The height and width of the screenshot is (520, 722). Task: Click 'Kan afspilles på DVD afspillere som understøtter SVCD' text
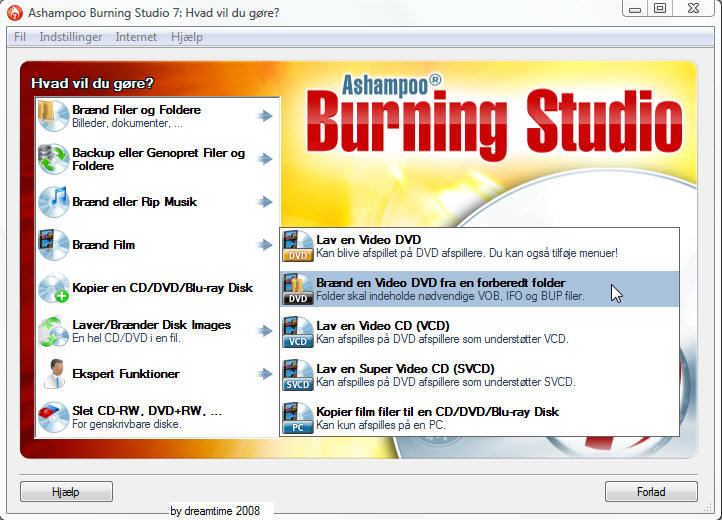(446, 382)
